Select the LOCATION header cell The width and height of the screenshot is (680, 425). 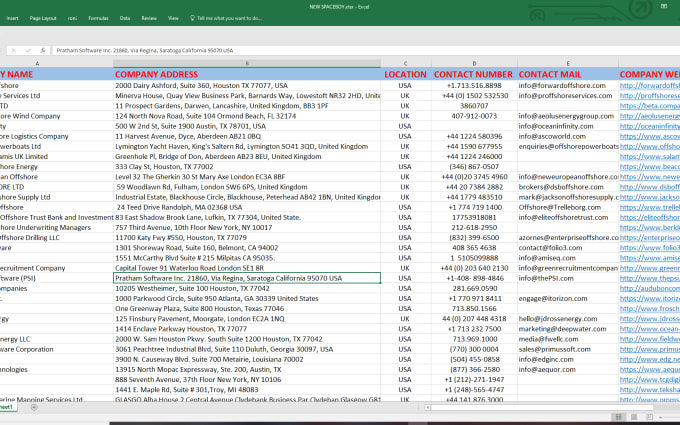406,74
